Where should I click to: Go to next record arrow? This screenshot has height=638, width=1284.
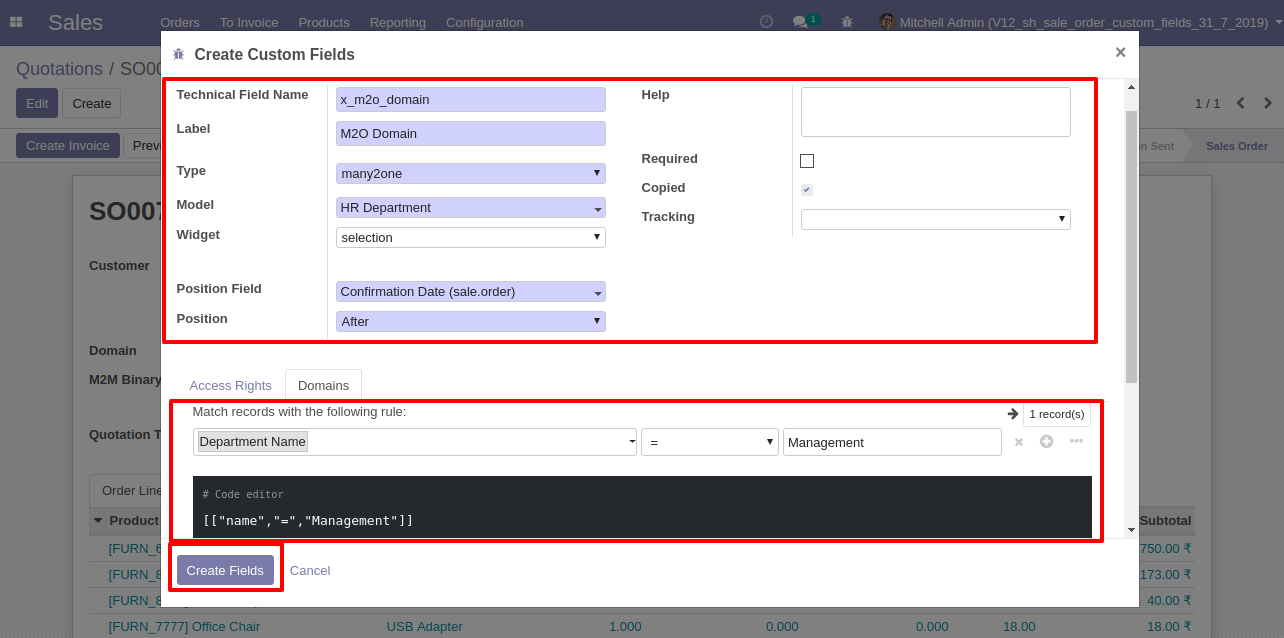1268,103
